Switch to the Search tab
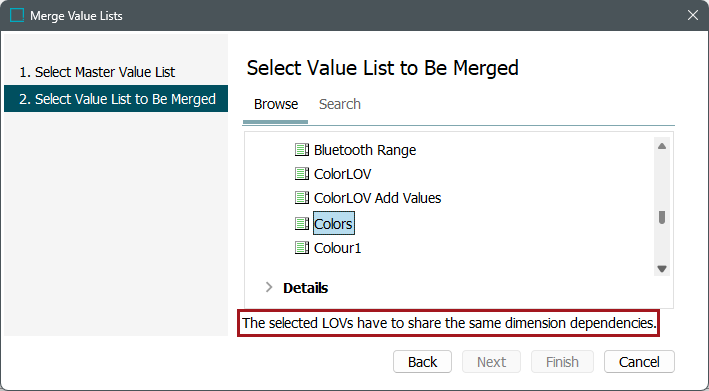Image resolution: width=709 pixels, height=391 pixels. 340,104
